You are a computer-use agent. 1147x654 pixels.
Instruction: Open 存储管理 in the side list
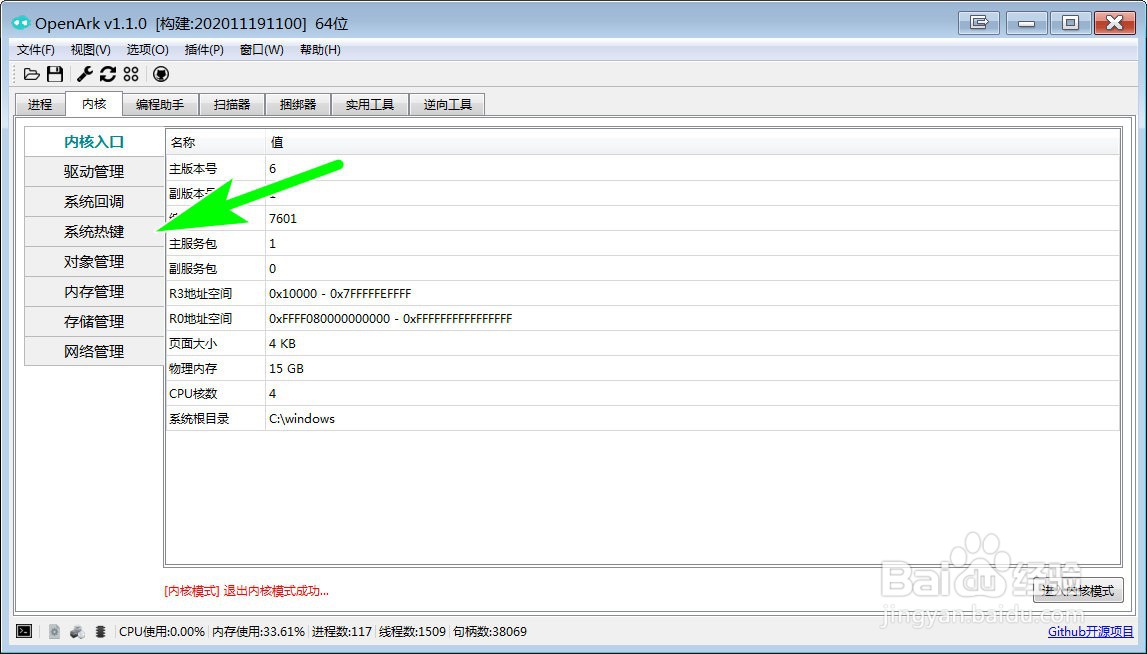[94, 322]
